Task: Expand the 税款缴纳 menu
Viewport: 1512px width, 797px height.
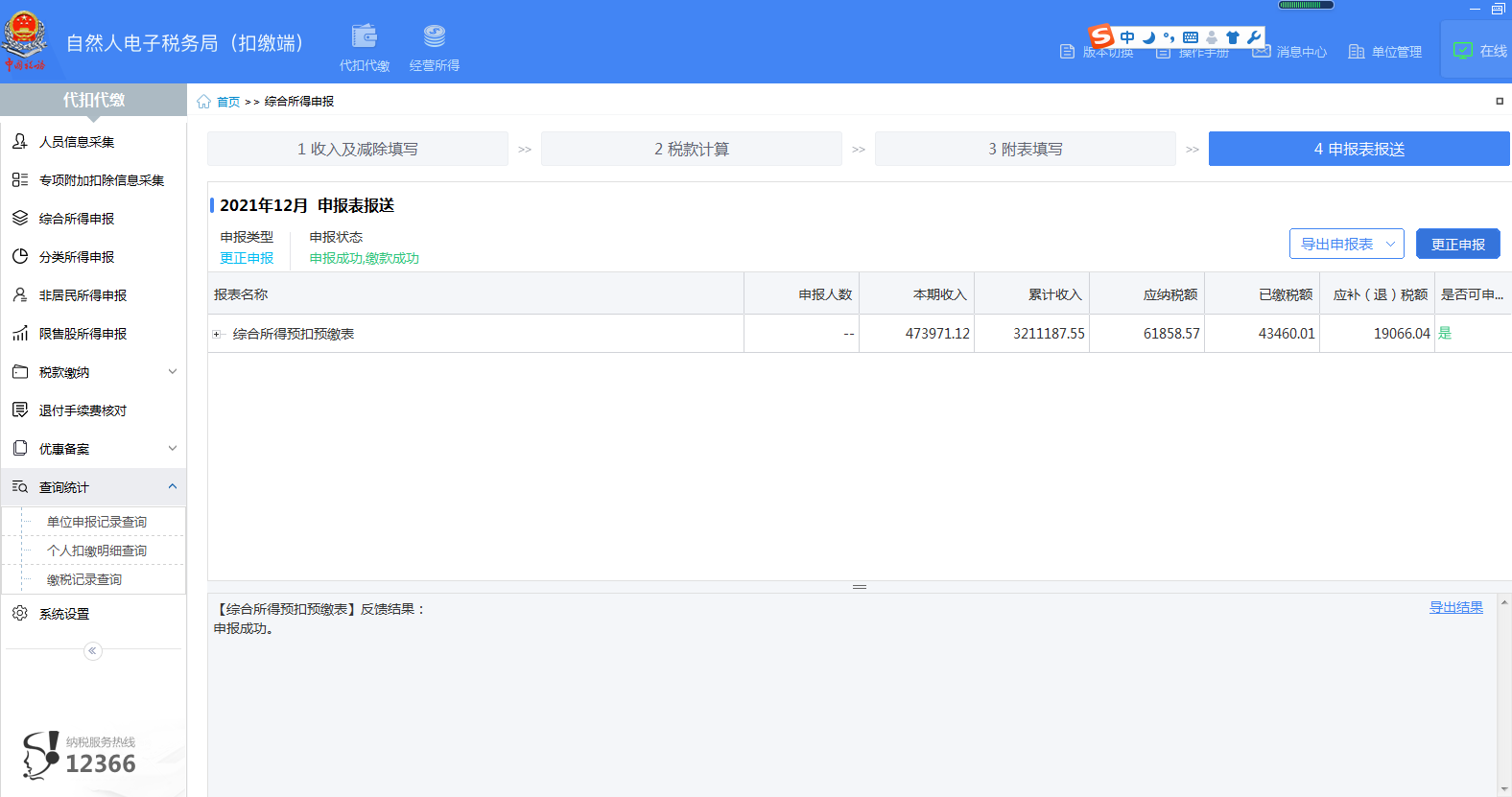Action: 173,372
